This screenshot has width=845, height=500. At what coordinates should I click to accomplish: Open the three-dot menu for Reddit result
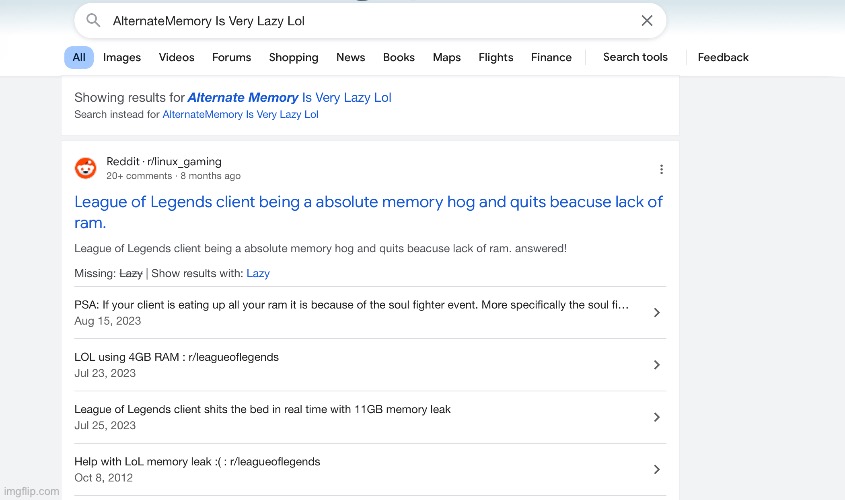[x=661, y=169]
